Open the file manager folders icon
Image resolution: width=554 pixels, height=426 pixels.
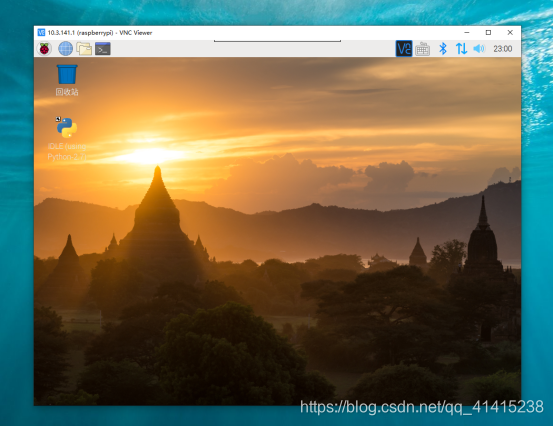coord(84,49)
